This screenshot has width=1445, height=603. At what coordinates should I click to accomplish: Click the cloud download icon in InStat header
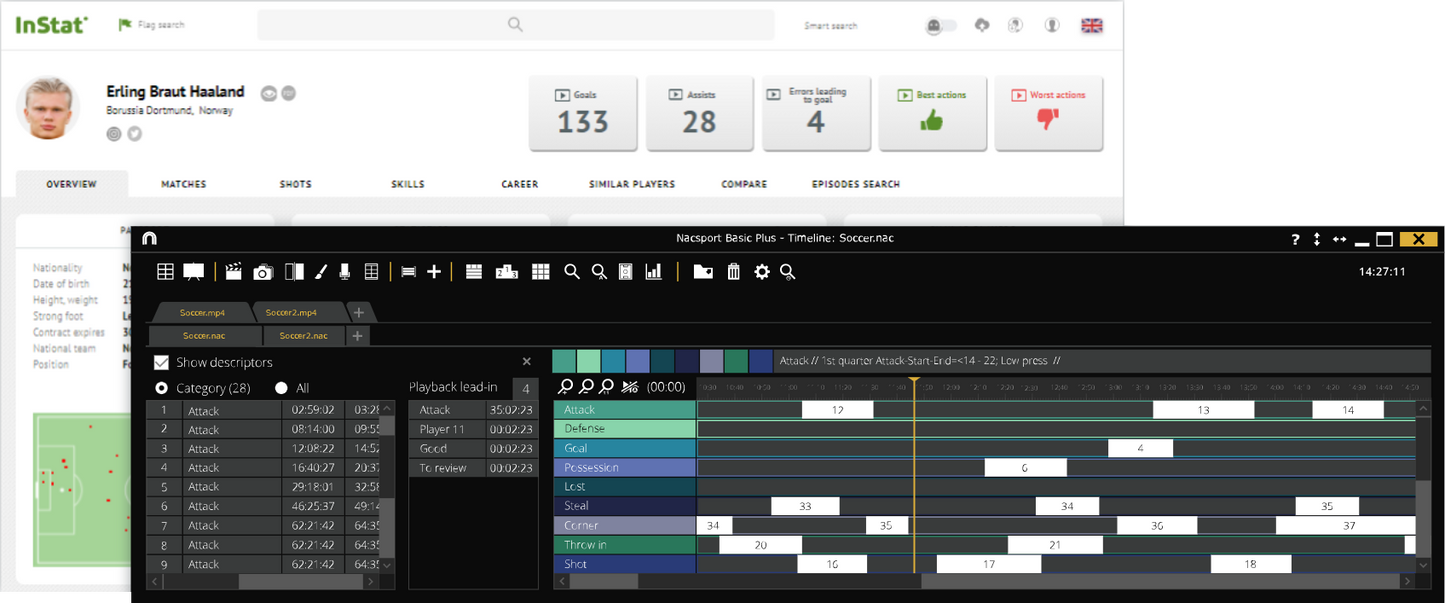[982, 25]
